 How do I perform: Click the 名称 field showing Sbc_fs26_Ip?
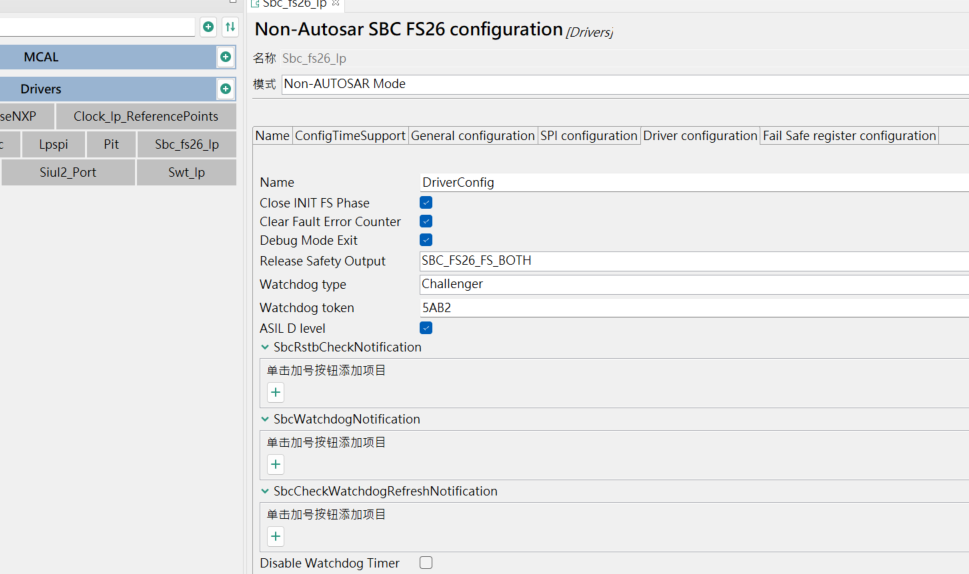(624, 58)
